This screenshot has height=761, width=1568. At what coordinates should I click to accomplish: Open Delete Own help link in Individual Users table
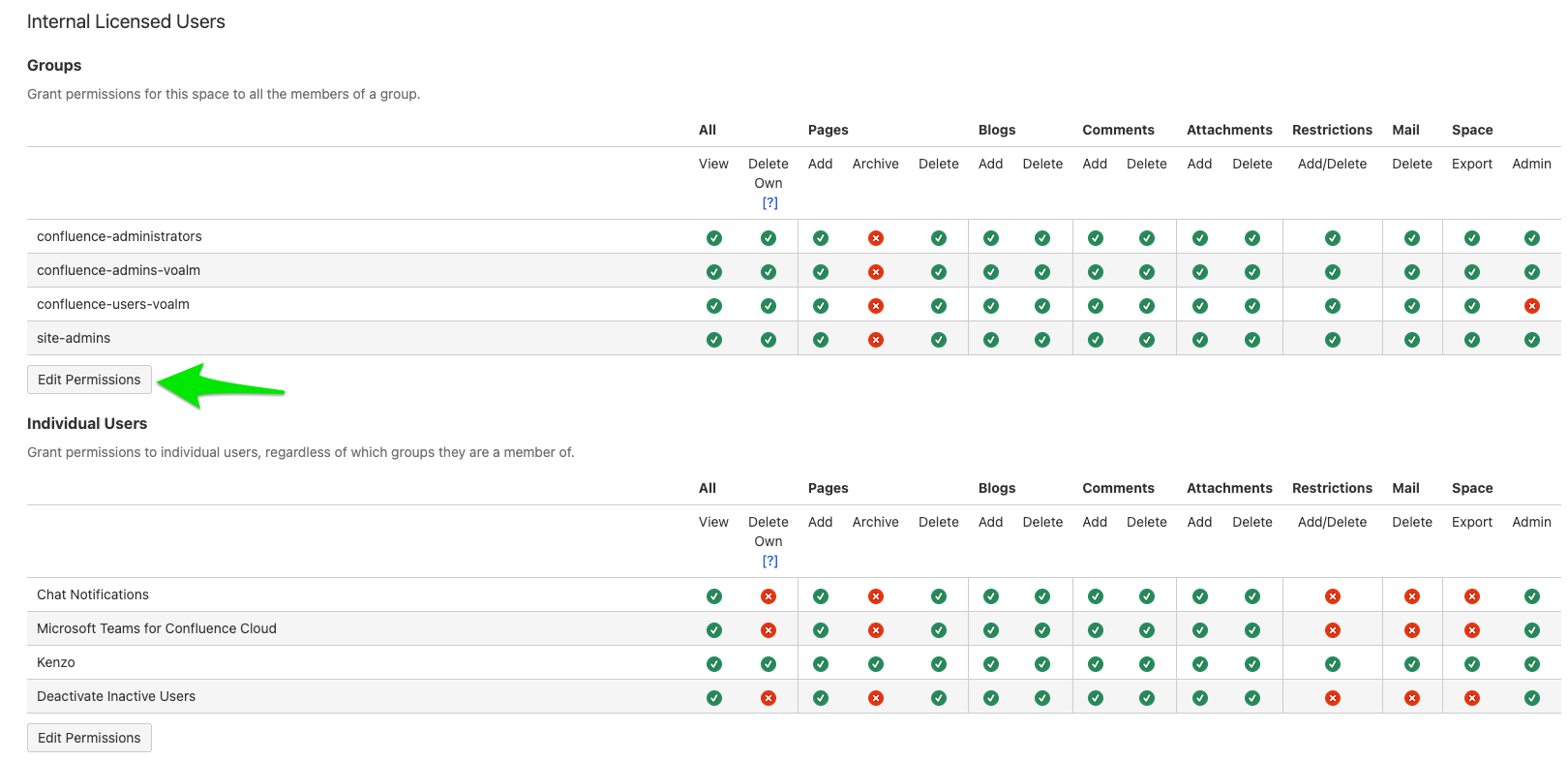(769, 561)
